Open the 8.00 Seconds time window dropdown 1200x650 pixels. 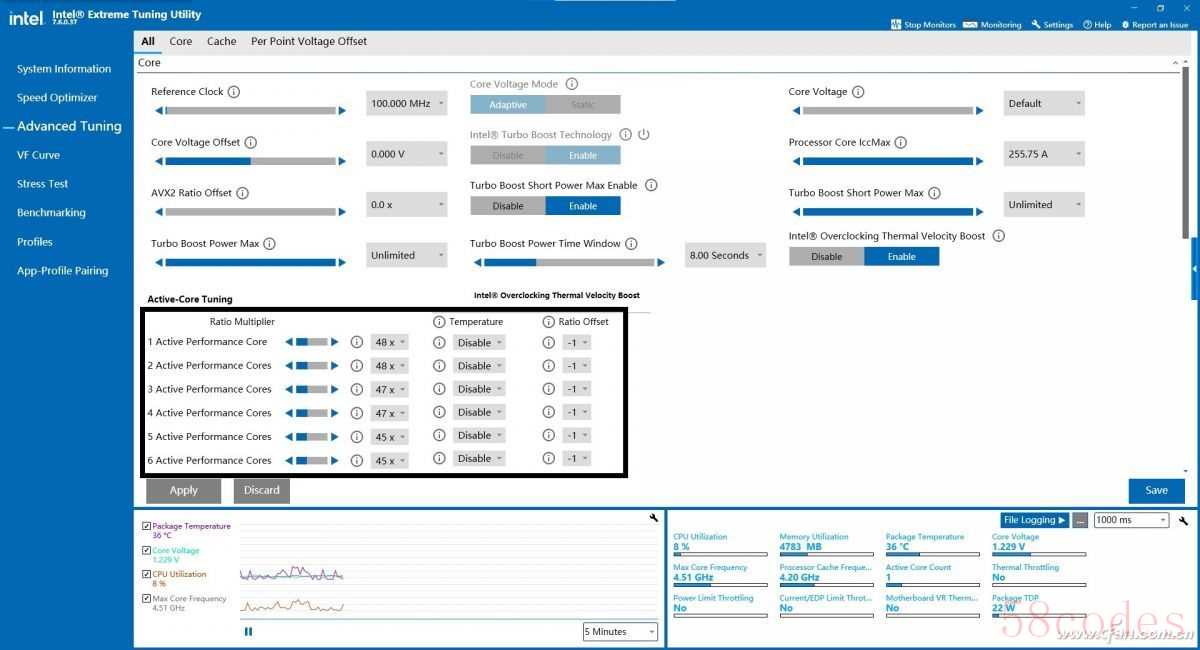pos(726,255)
